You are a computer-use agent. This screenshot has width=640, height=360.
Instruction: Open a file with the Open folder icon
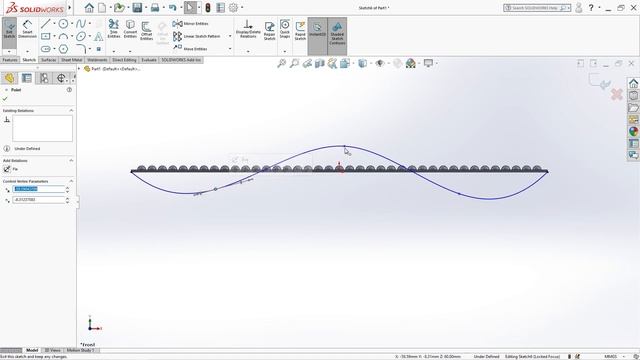coord(119,7)
